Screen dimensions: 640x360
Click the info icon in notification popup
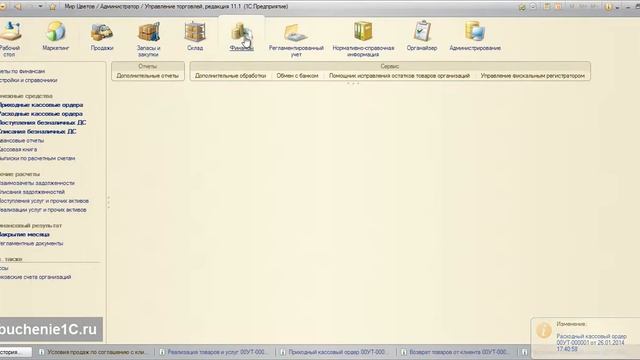tap(544, 330)
